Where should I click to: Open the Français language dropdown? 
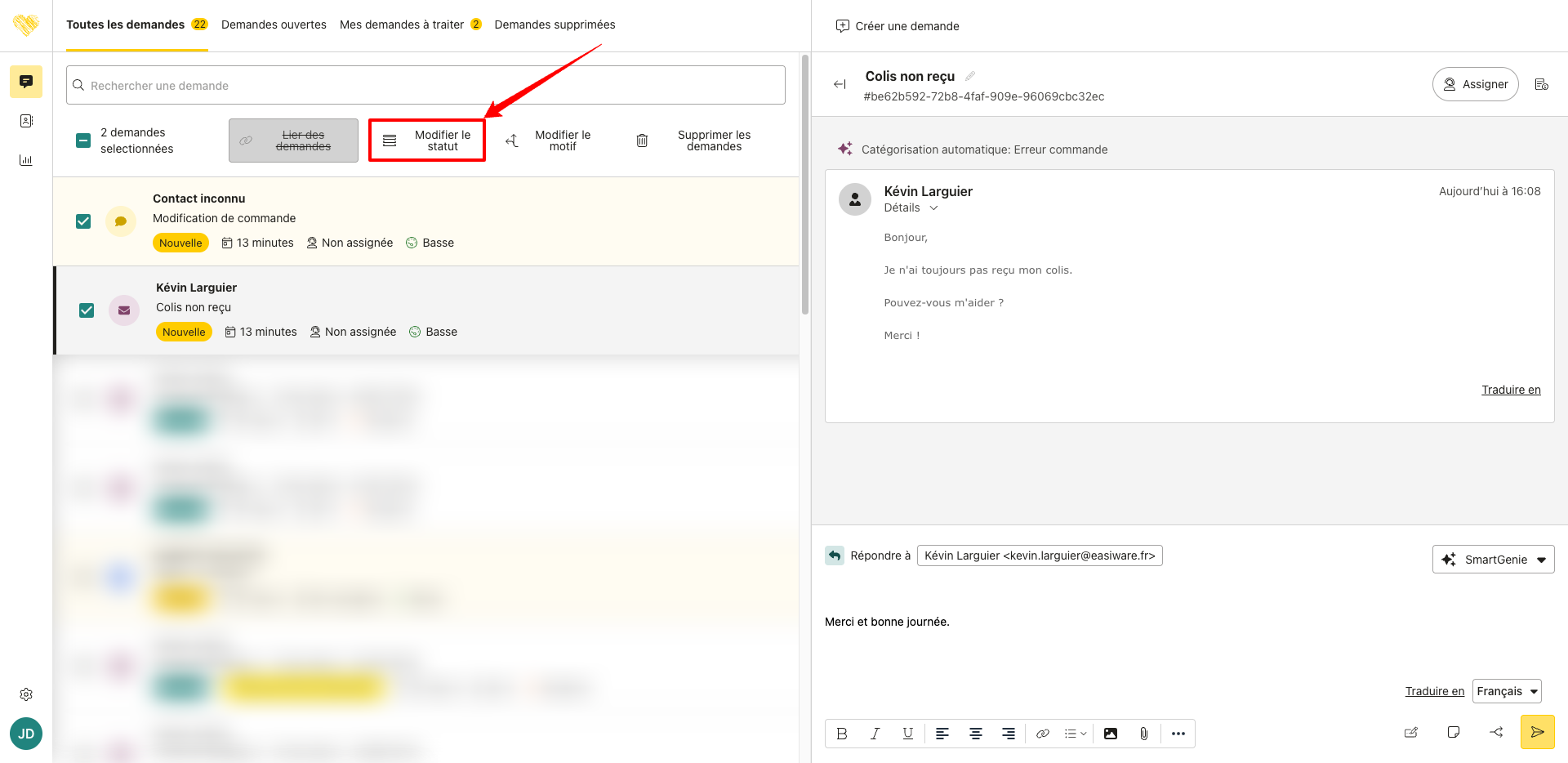pyautogui.click(x=1506, y=691)
